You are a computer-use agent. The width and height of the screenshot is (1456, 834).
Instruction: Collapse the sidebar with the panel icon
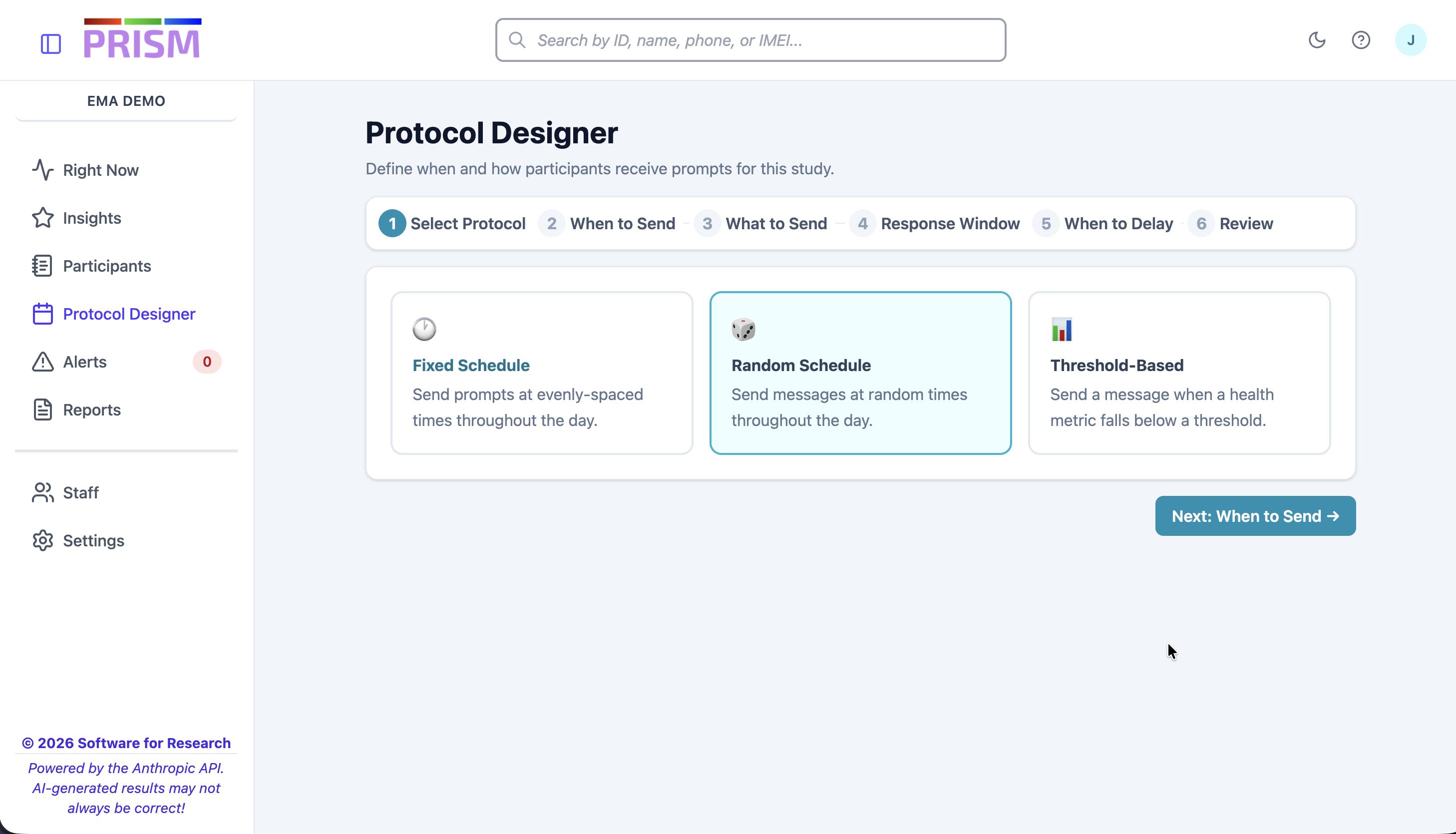pos(50,42)
